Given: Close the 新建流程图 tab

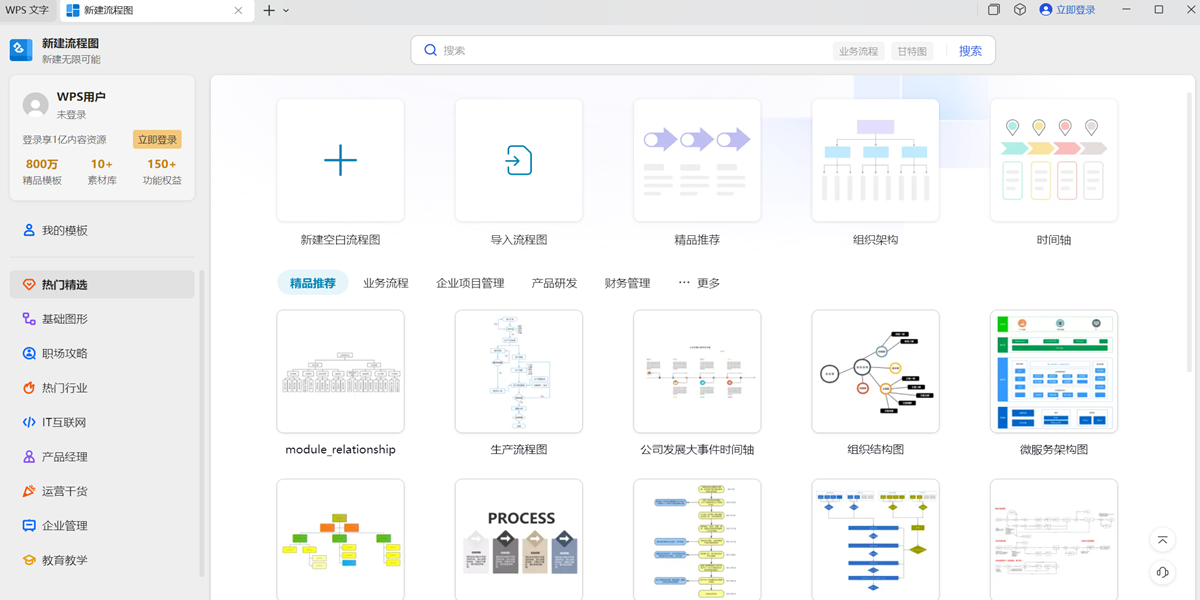Looking at the screenshot, I should tap(238, 10).
